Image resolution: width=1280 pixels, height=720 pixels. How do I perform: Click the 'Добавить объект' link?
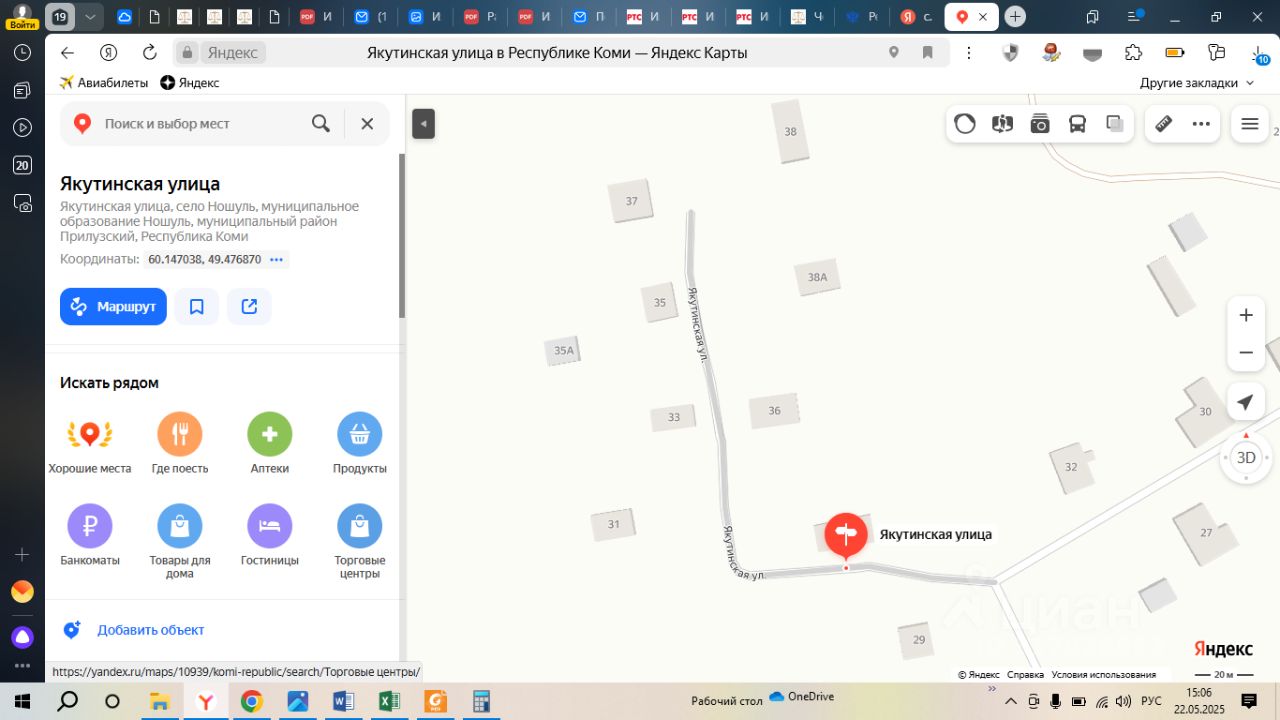(150, 630)
